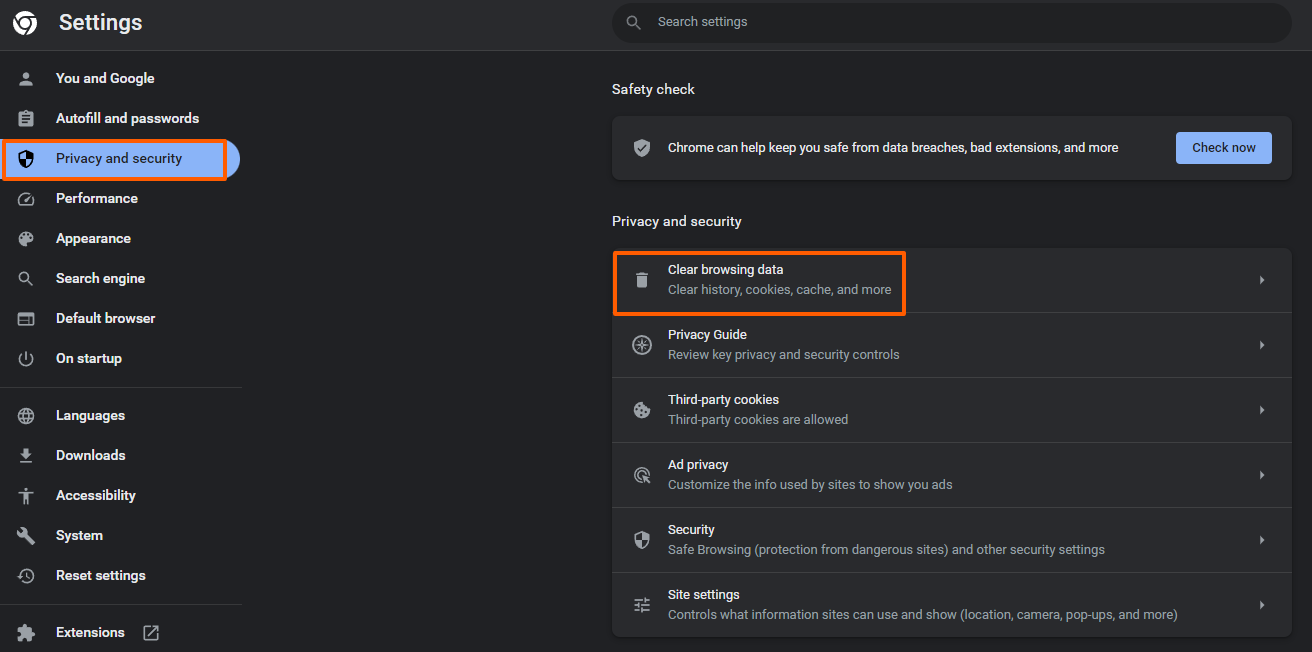
Task: Click Chrome can help keep you safe text
Action: click(893, 147)
